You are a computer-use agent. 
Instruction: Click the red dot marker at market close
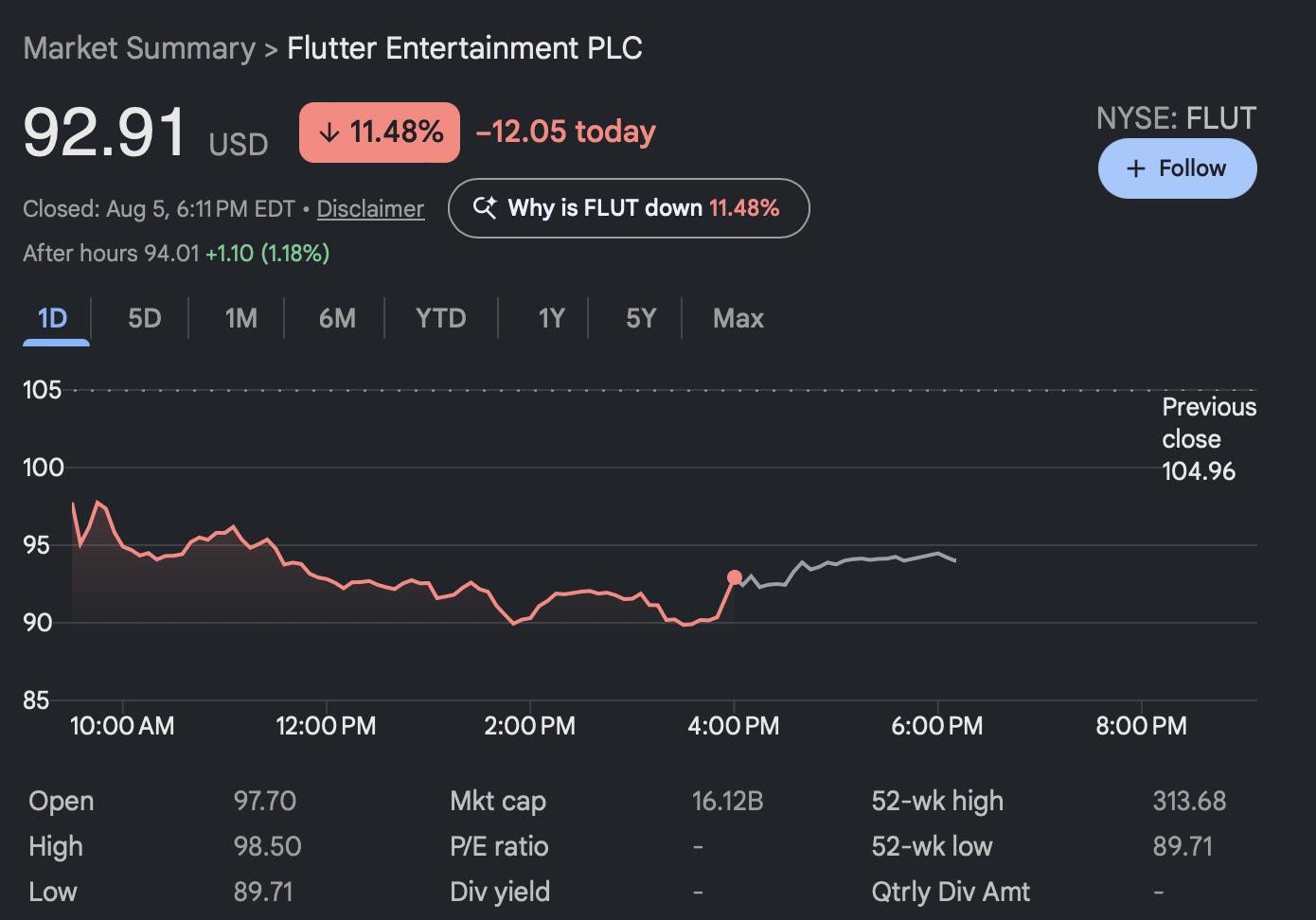pos(735,577)
